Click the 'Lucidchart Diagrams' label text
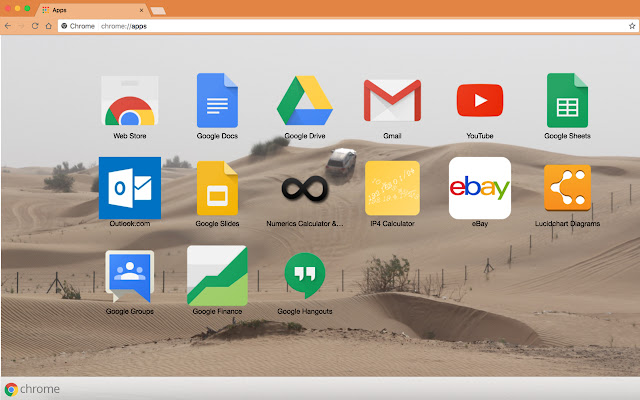The width and height of the screenshot is (640, 400). click(567, 224)
